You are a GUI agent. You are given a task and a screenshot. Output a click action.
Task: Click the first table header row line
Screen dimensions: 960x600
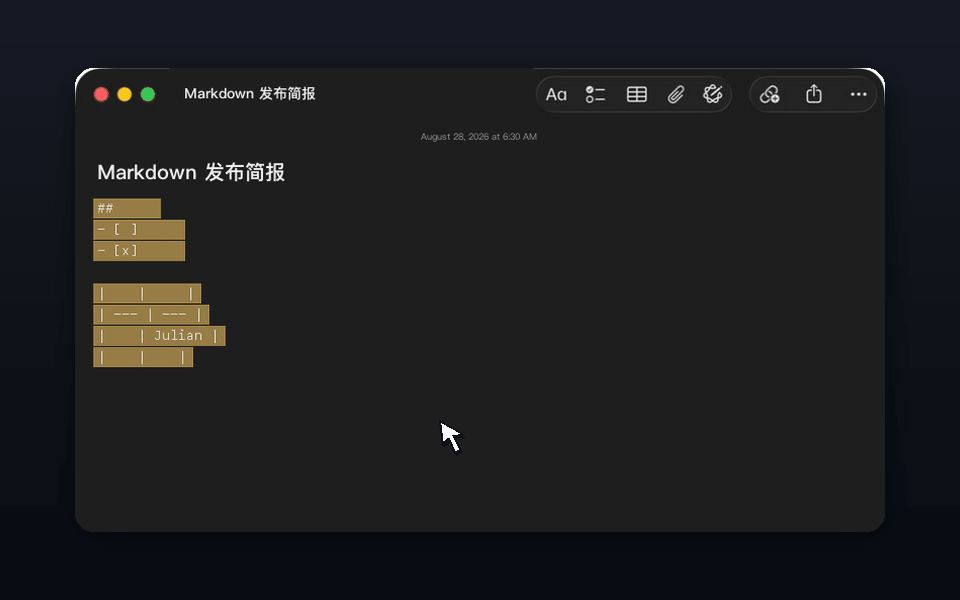click(x=147, y=293)
